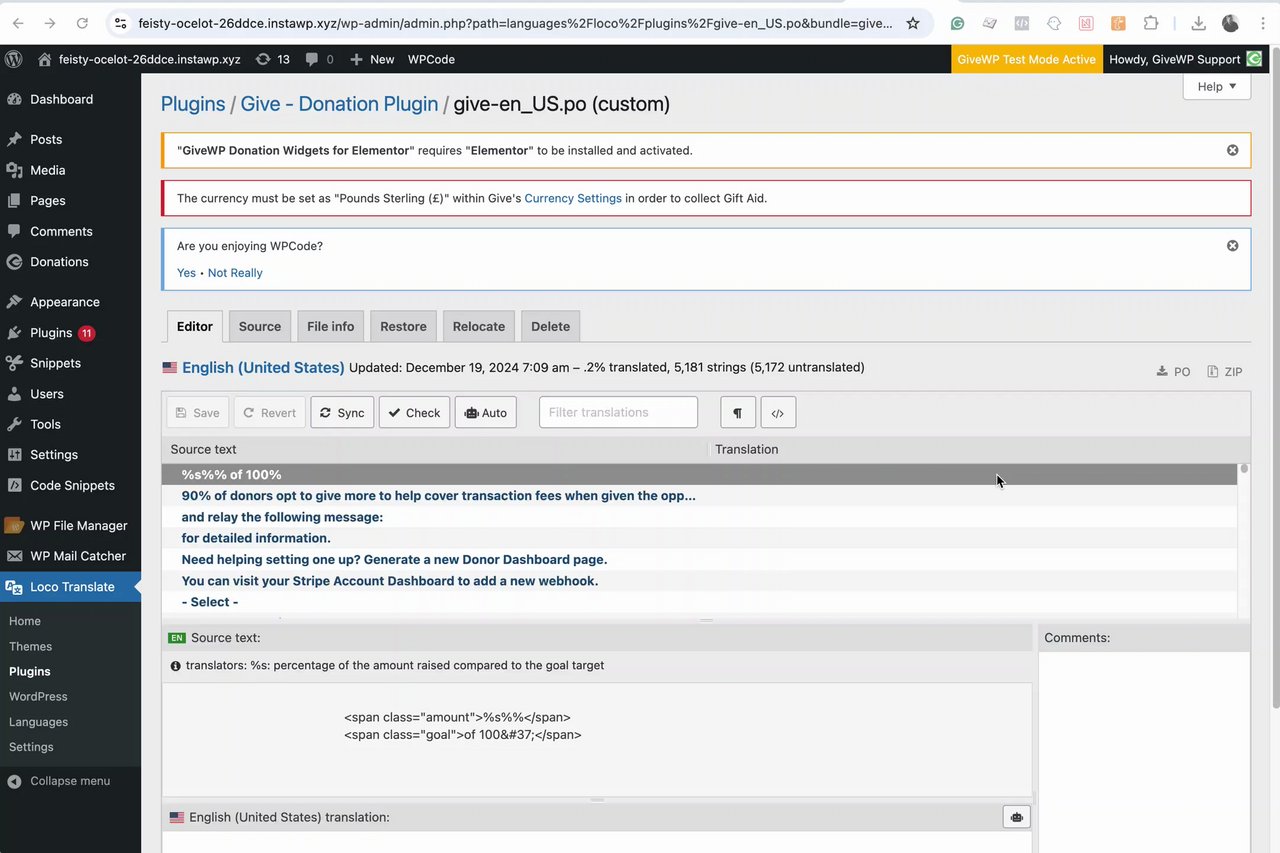Open the Loco Translate menu
The image size is (1280, 853).
[x=70, y=587]
